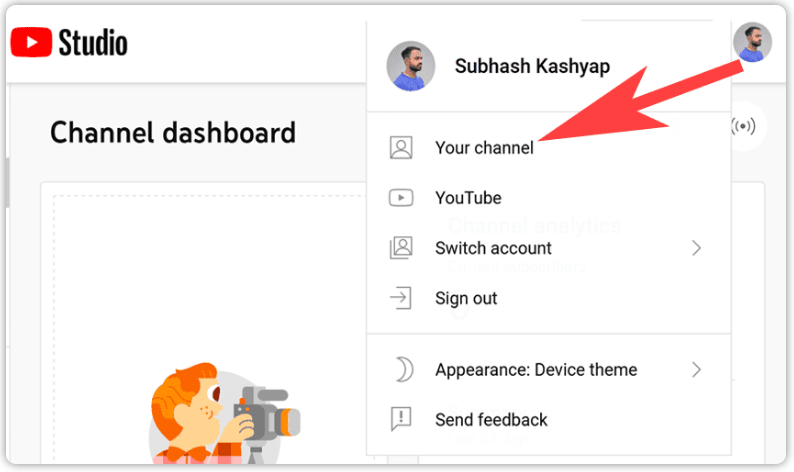This screenshot has height=472, width=794.
Task: Click the YouTube Studio logo
Action: tap(69, 42)
